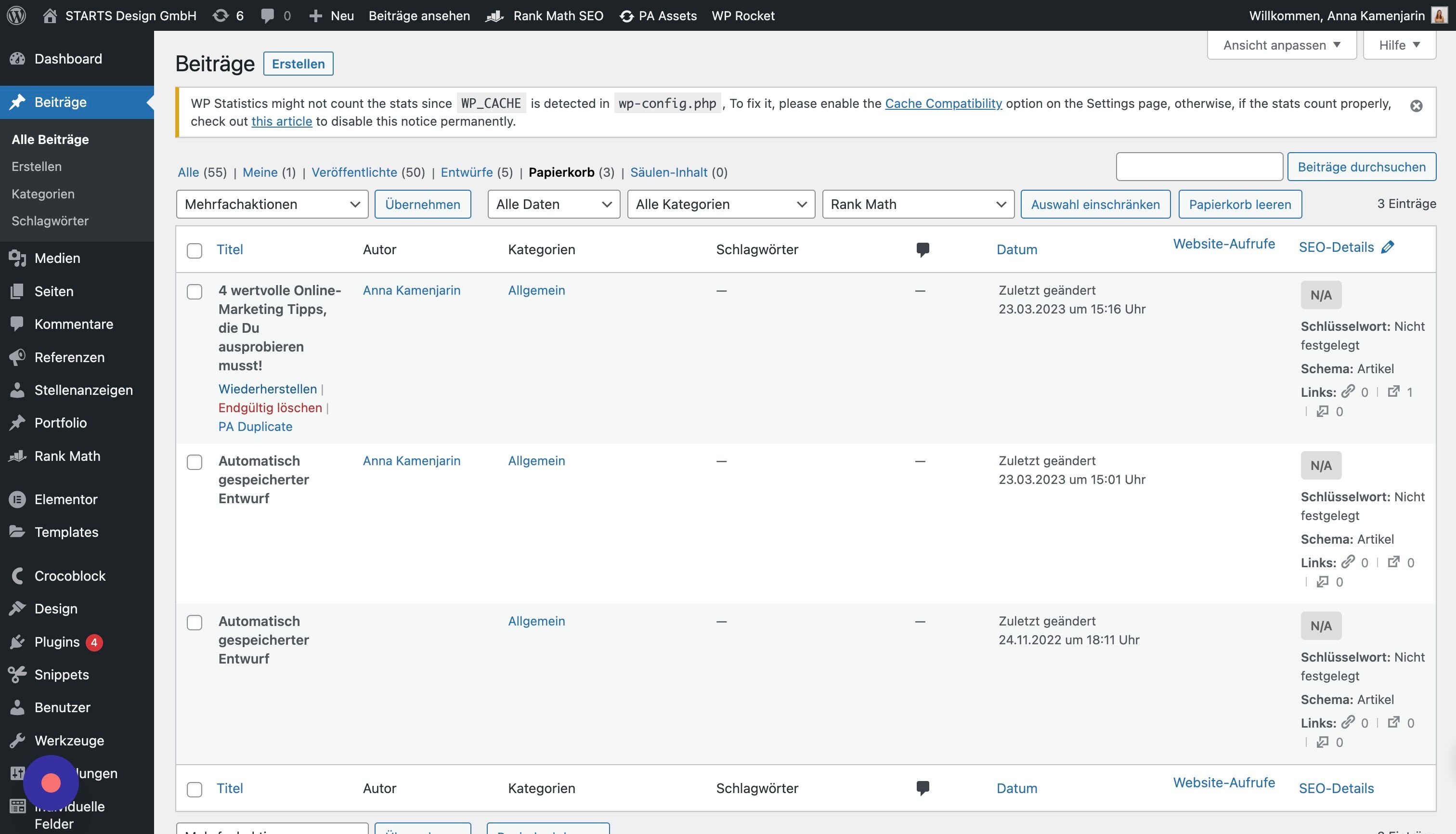This screenshot has width=1456, height=834.
Task: Open the updates icon showing 6
Action: pos(221,15)
